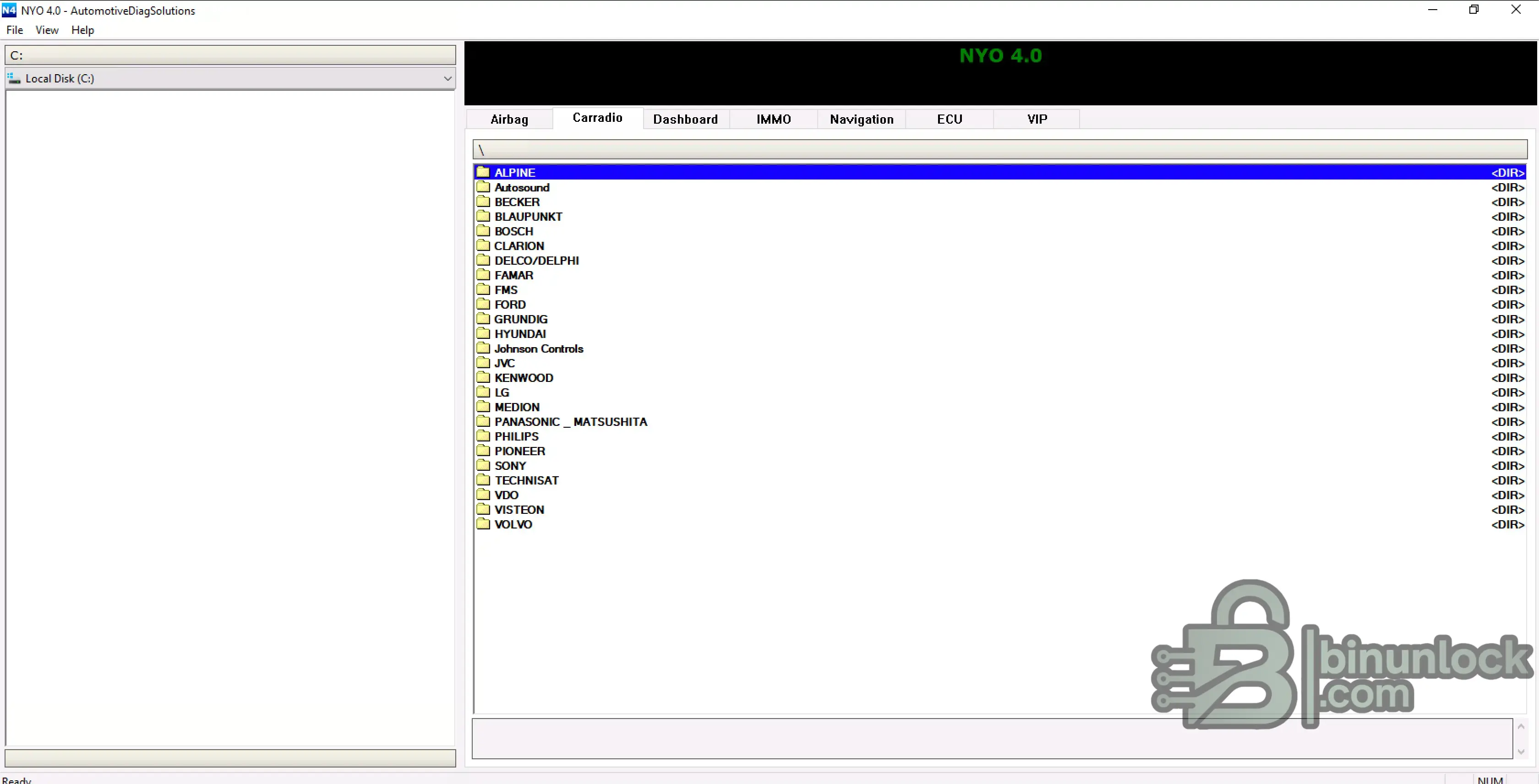Screen dimensions: 1539x784
Task: Click the BOSCH folder icon
Action: coord(483,230)
